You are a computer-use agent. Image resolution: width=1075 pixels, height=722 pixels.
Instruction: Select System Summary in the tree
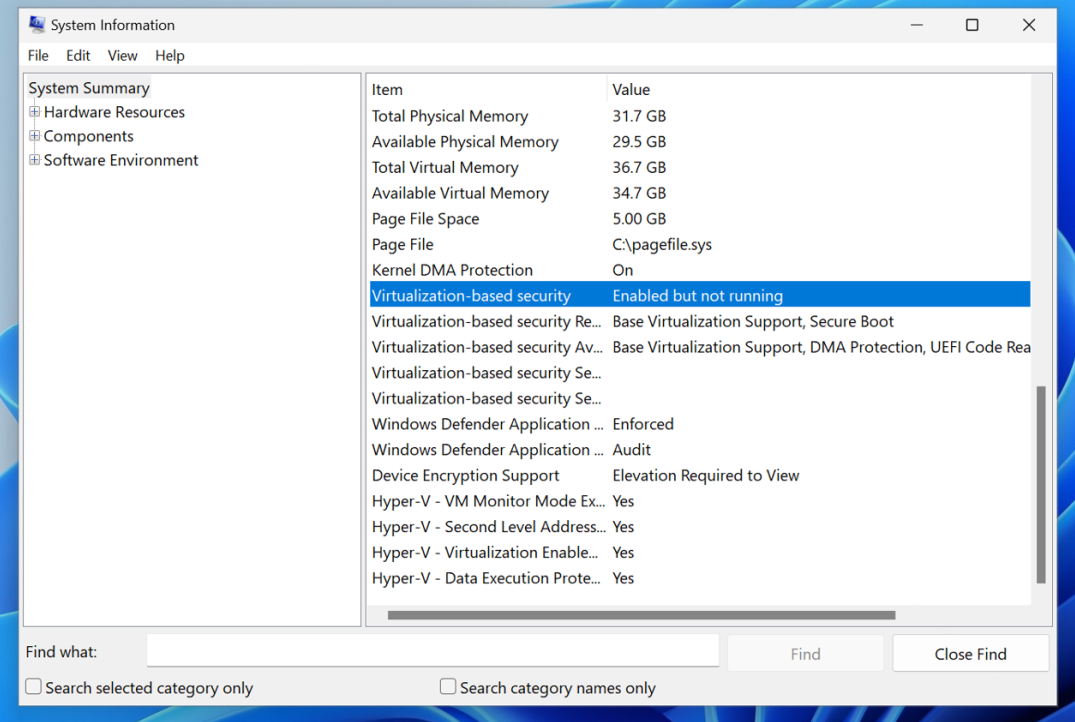tap(89, 88)
